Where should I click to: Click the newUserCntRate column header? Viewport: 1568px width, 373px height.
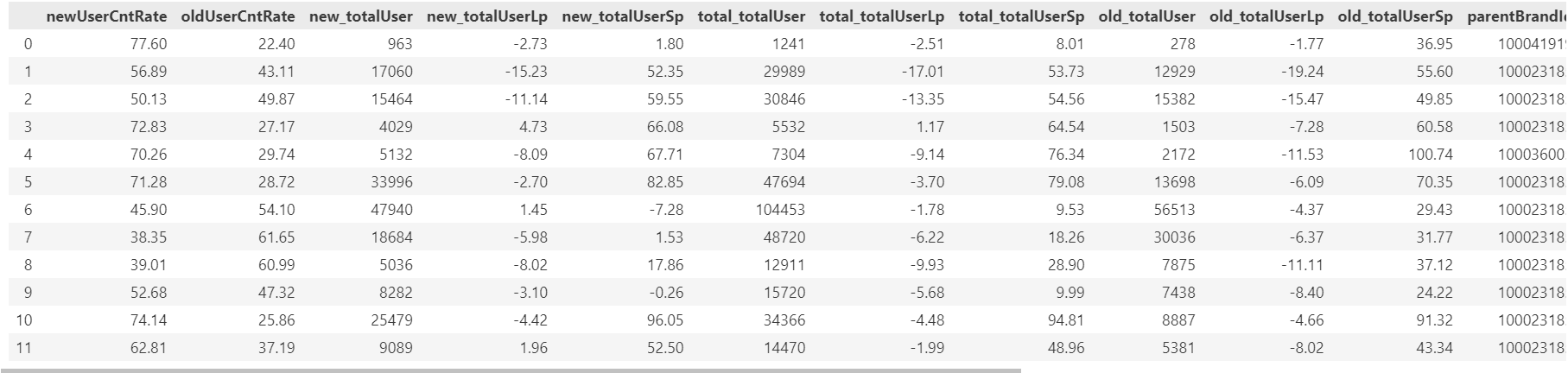click(106, 16)
